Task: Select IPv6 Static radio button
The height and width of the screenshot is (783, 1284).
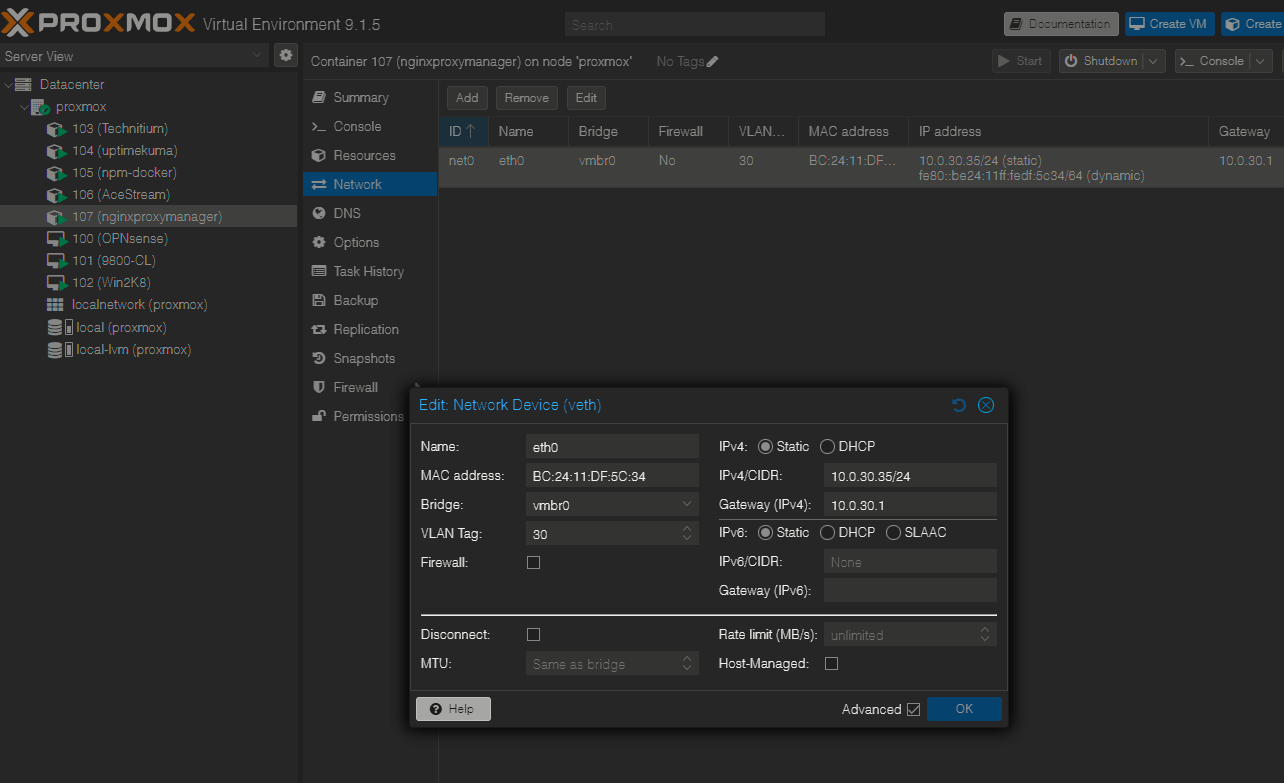Action: (x=765, y=533)
